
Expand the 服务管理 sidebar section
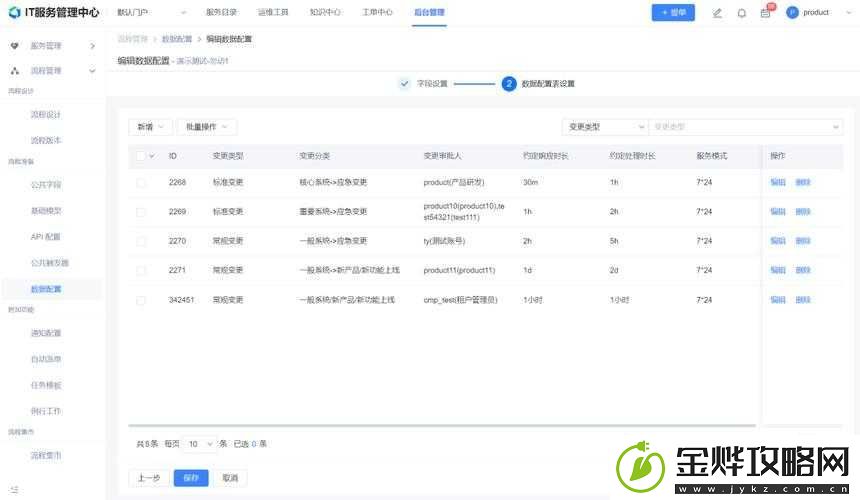coord(92,46)
